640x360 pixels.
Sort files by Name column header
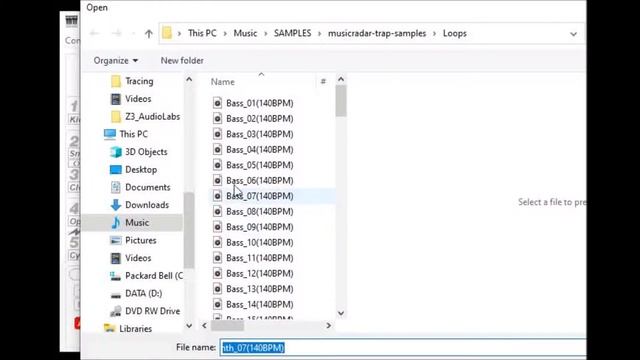tap(223, 82)
